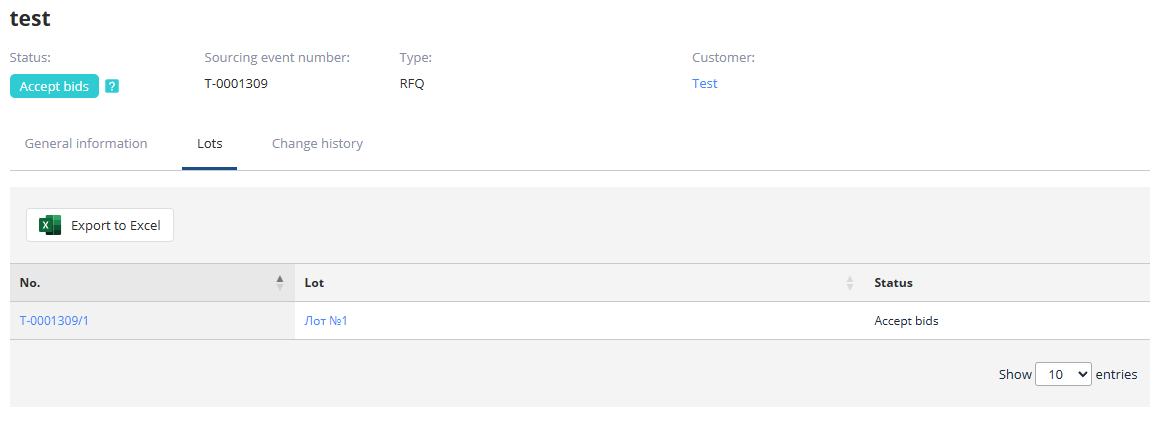Sort table by Lot column header
Image resolution: width=1168 pixels, height=421 pixels.
pos(314,283)
